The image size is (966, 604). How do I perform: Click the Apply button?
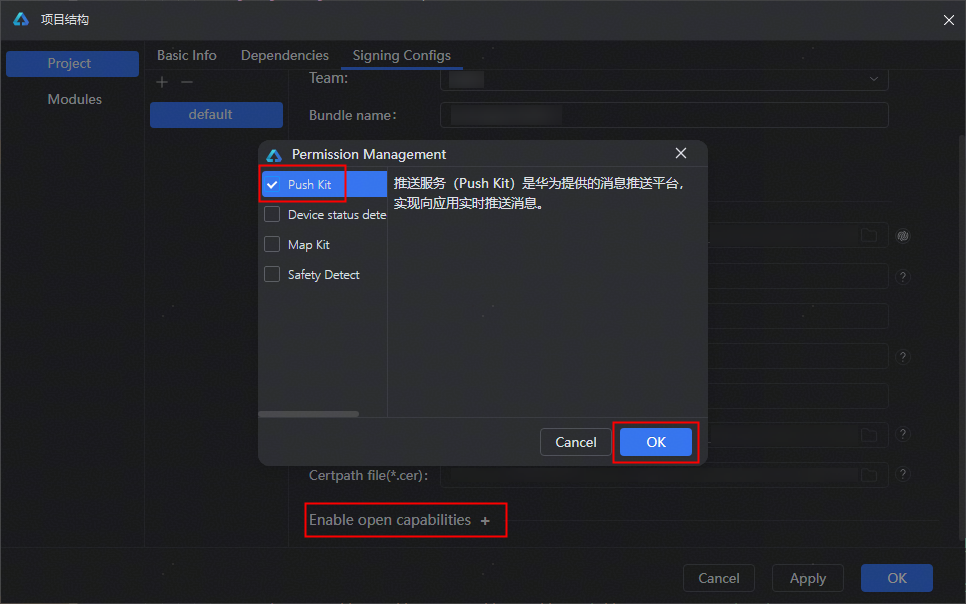[x=807, y=578]
